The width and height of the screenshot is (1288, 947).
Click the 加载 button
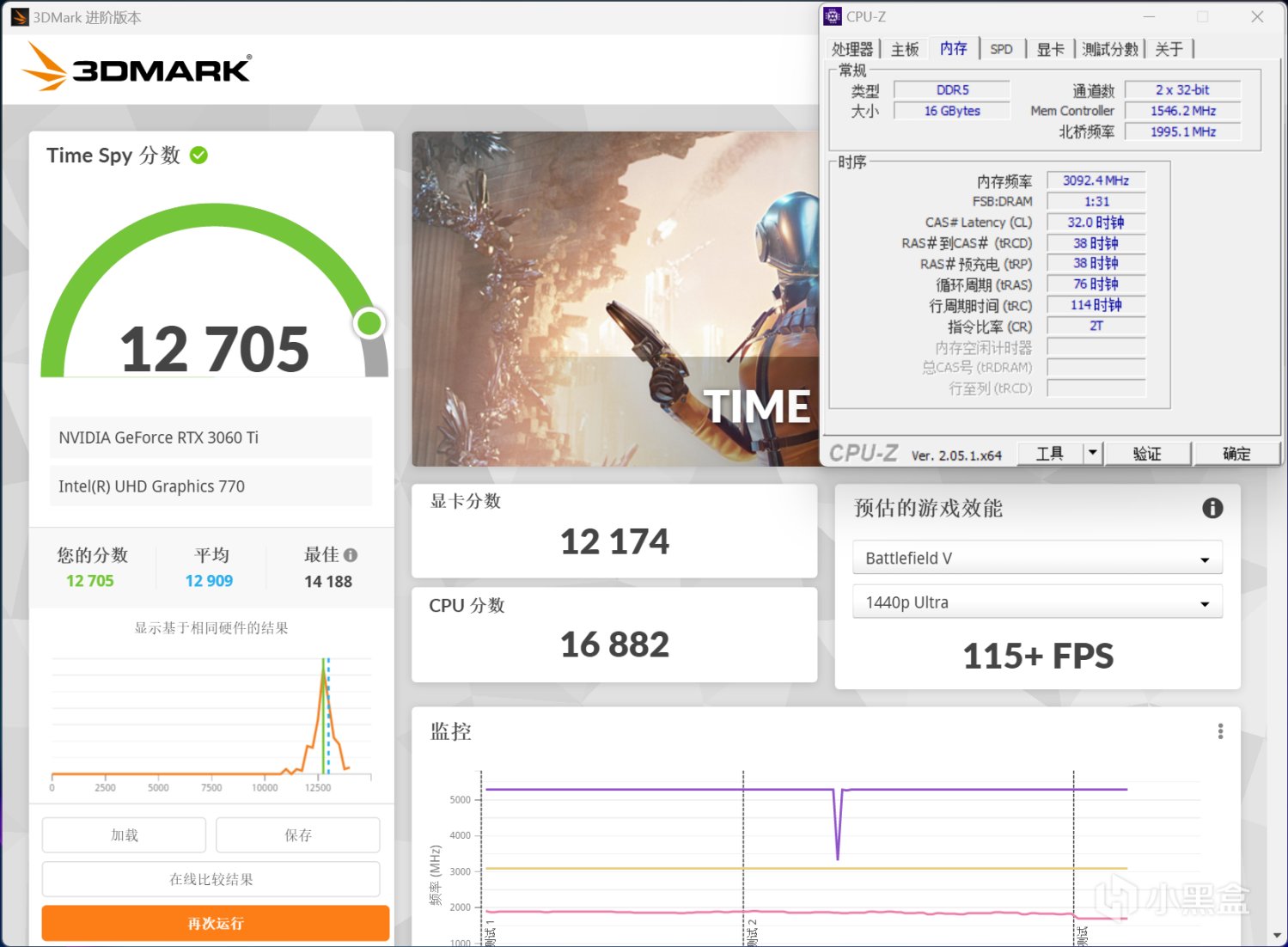click(x=125, y=835)
